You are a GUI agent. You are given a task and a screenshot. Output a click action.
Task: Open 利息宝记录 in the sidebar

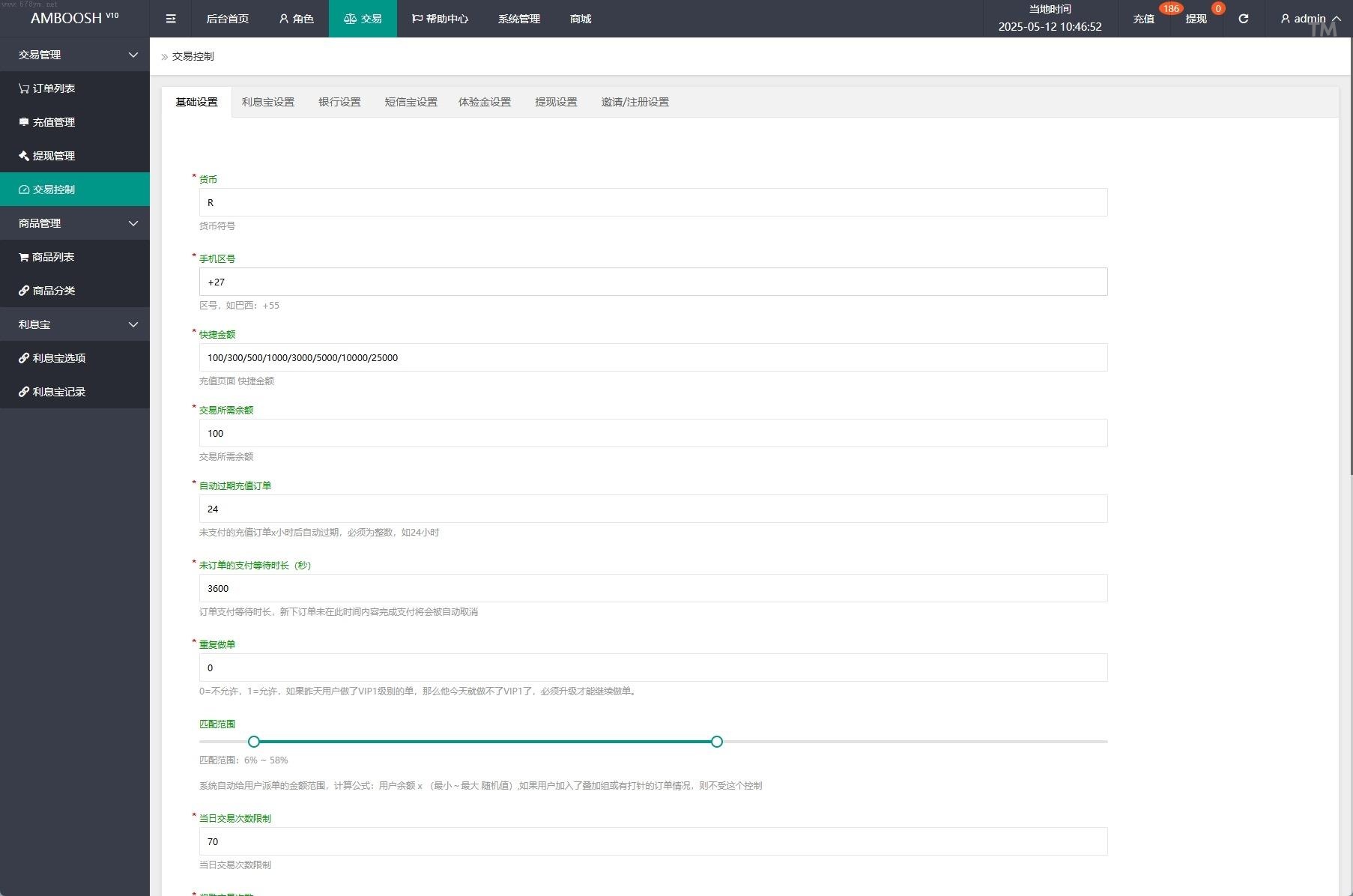[x=52, y=392]
